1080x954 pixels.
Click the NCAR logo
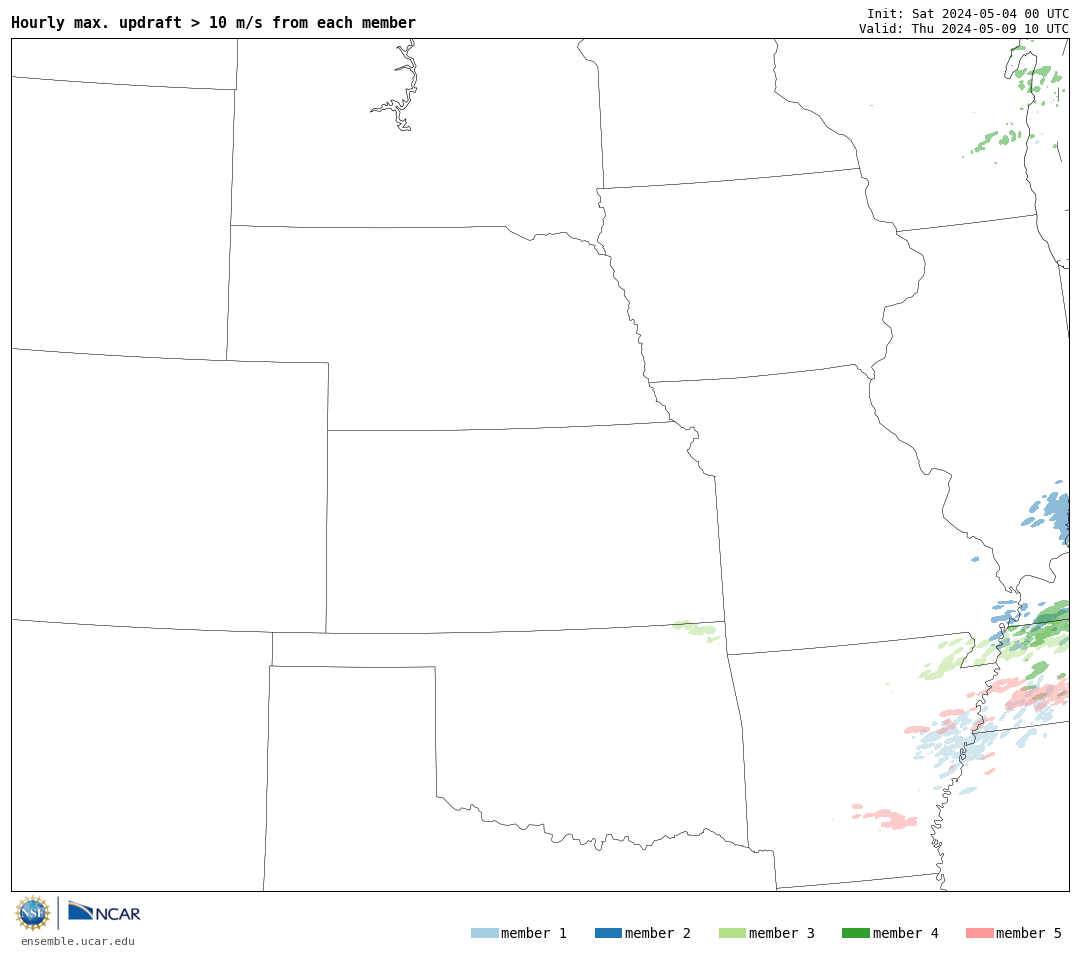(x=104, y=912)
